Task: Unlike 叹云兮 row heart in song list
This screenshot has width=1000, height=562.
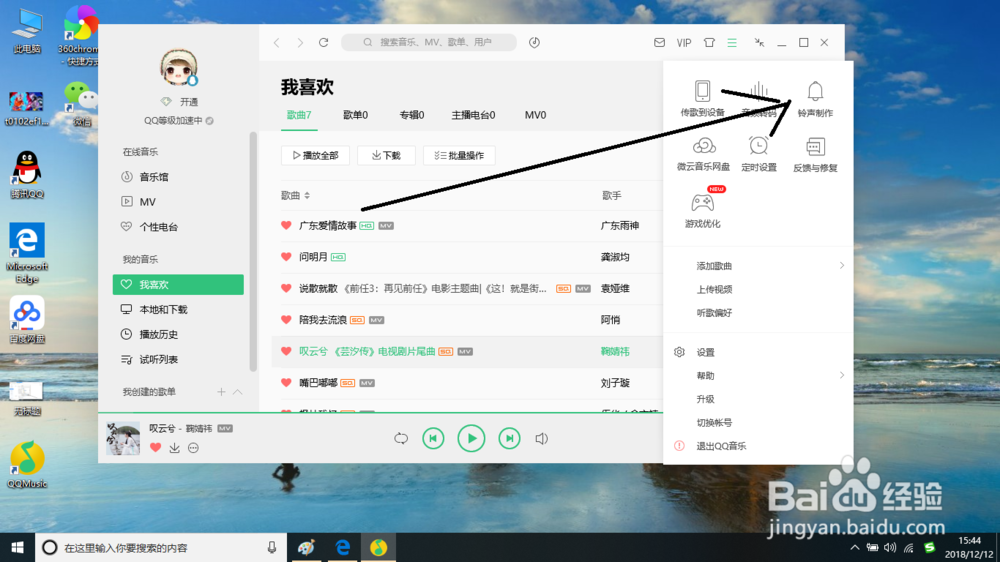Action: 286,351
